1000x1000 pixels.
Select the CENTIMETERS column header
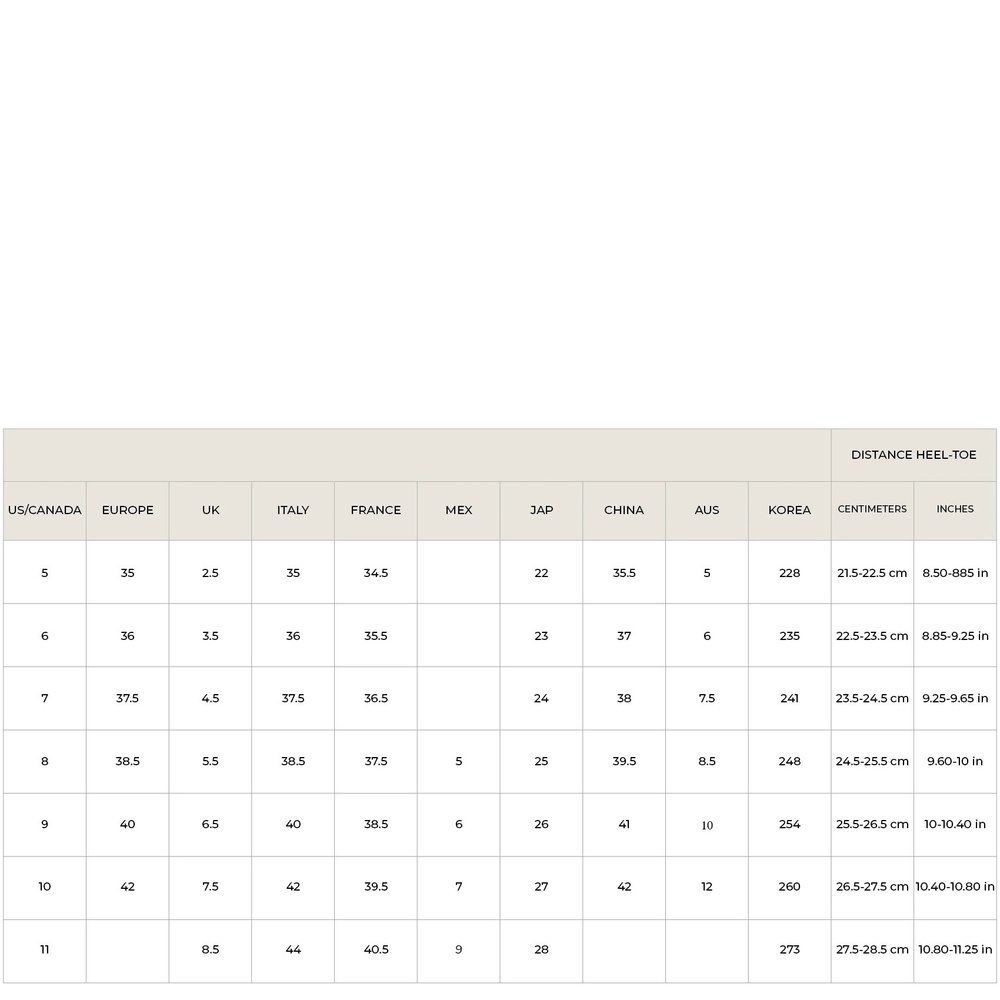tap(872, 510)
